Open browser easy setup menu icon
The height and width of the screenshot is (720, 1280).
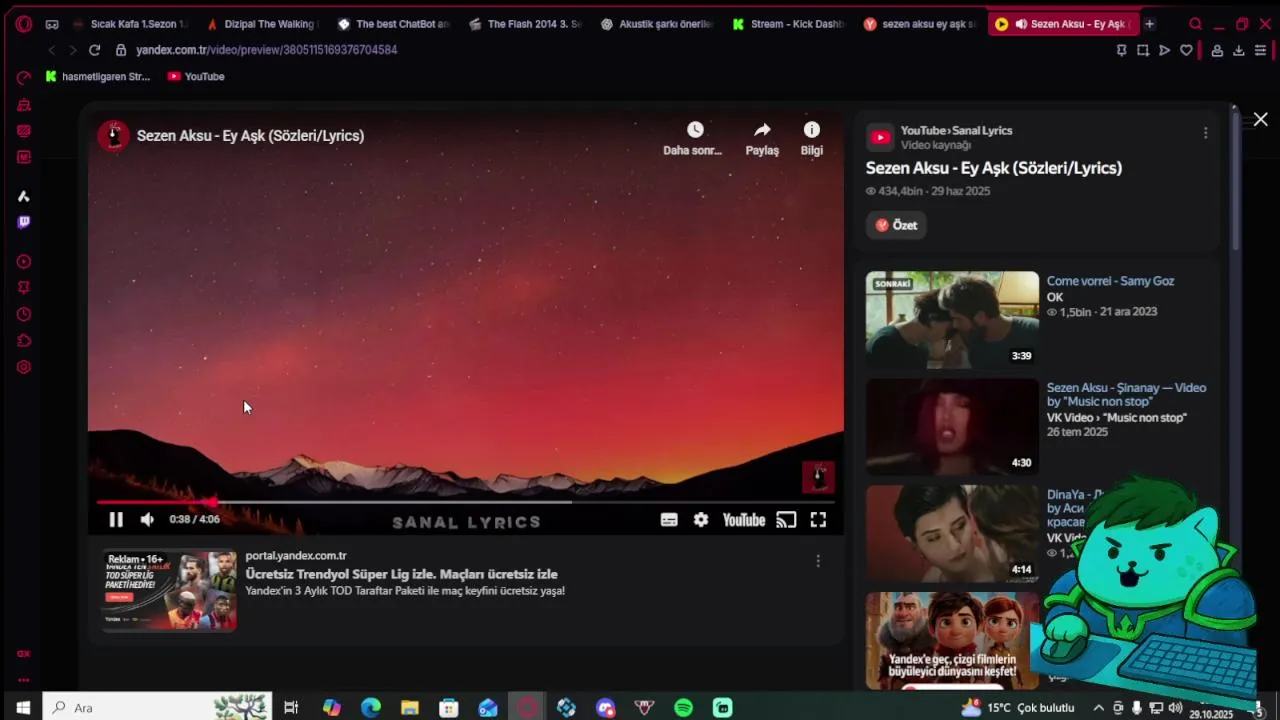coord(1261,50)
